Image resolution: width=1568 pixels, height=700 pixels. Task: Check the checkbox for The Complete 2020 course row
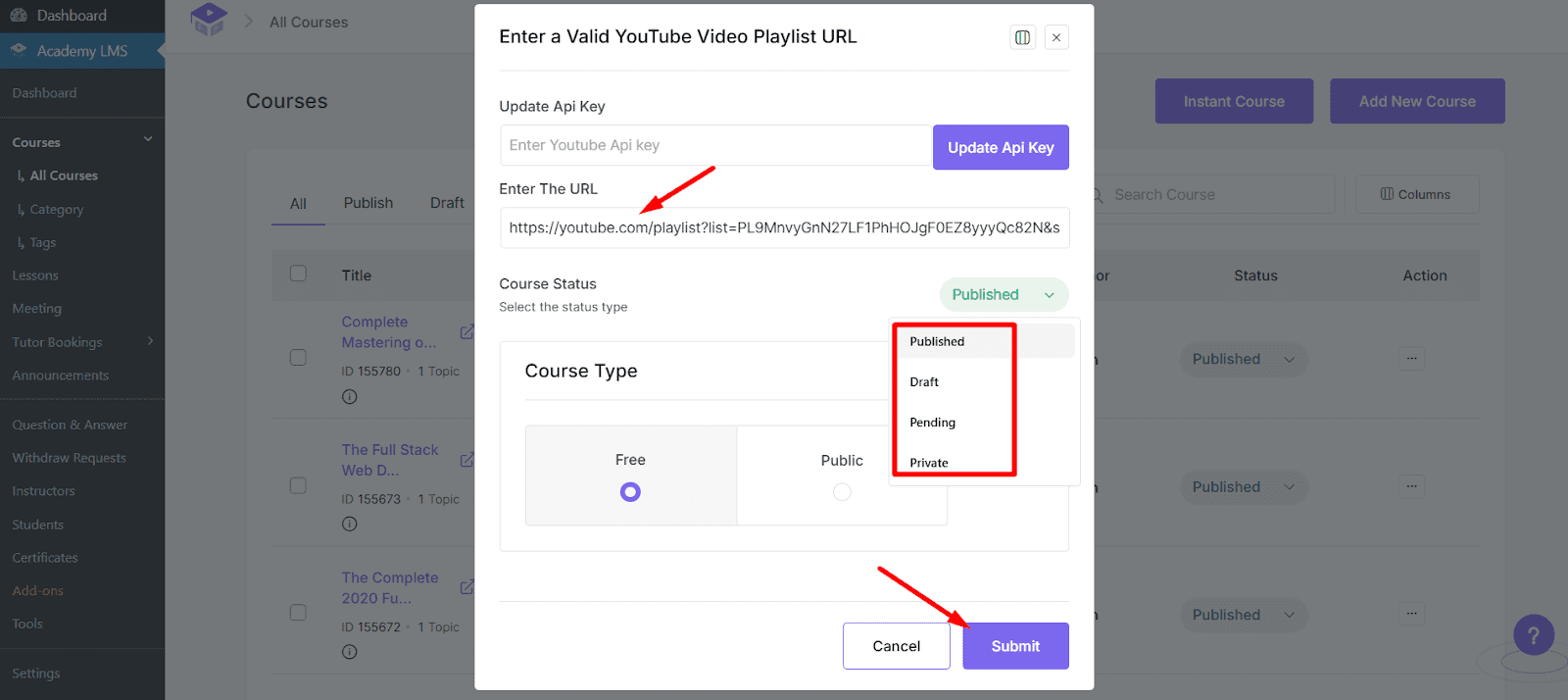[297, 612]
